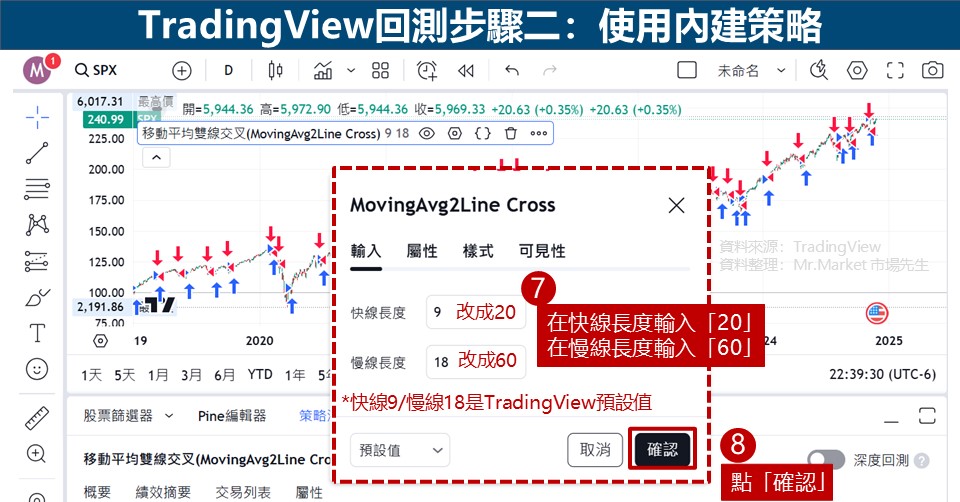Open the Pine編輯器 tab
The image size is (960, 502).
(x=232, y=416)
